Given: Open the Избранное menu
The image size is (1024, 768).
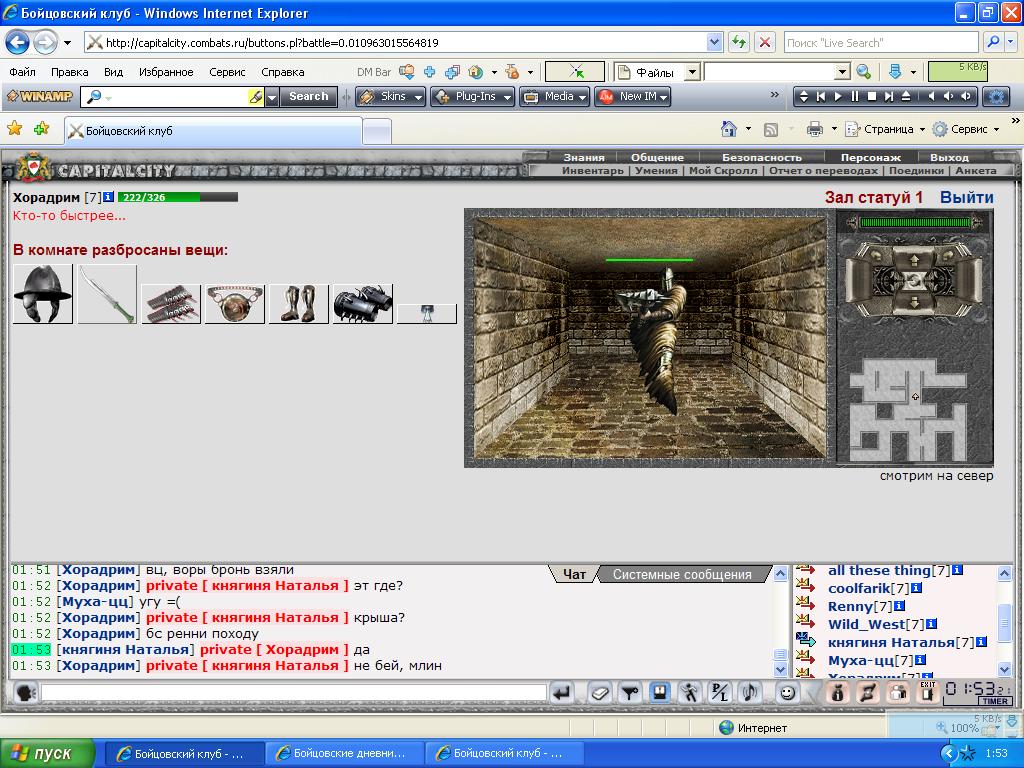Looking at the screenshot, I should click(166, 72).
